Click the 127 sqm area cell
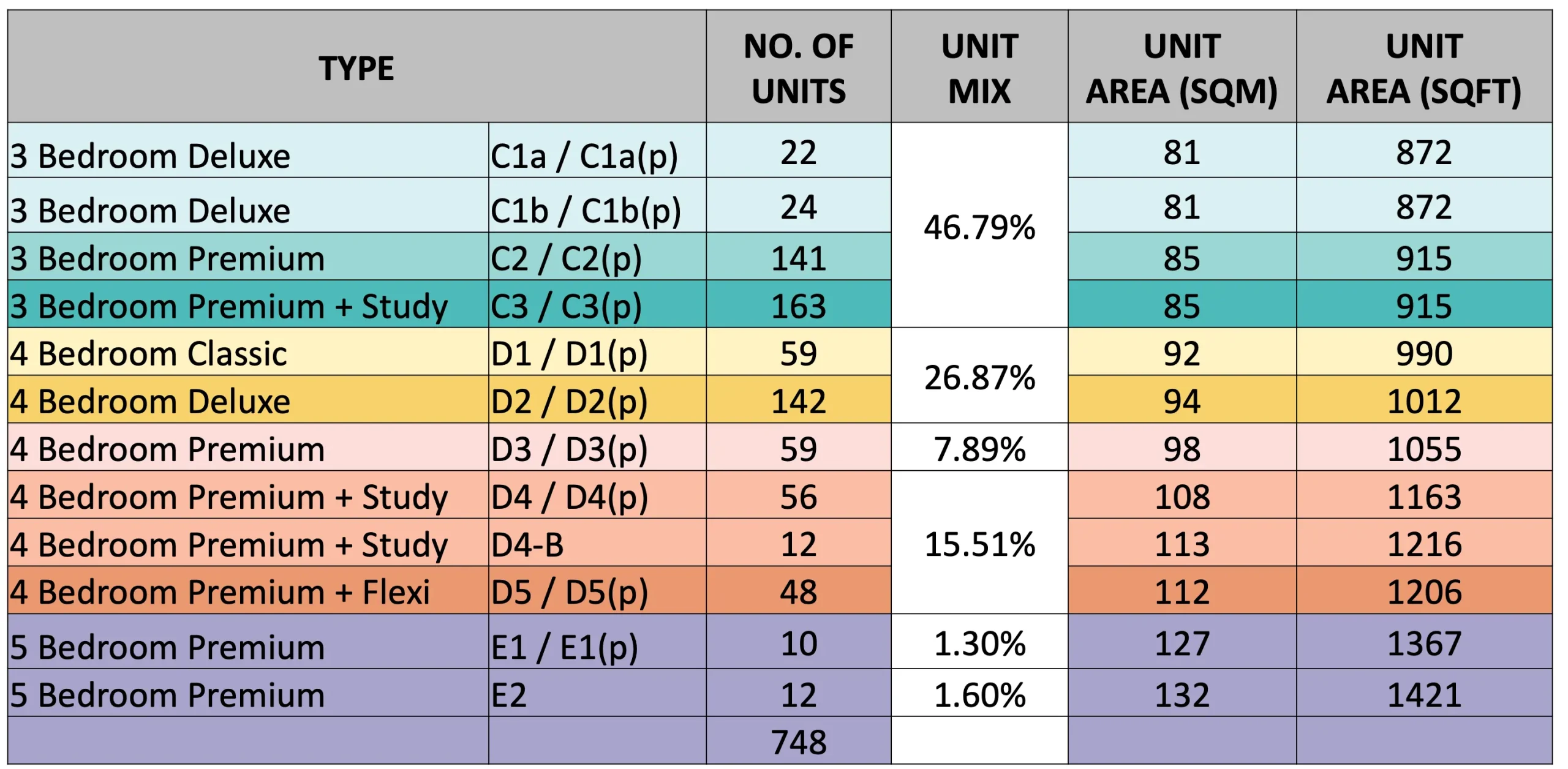Image resolution: width=1568 pixels, height=769 pixels. tap(1182, 643)
